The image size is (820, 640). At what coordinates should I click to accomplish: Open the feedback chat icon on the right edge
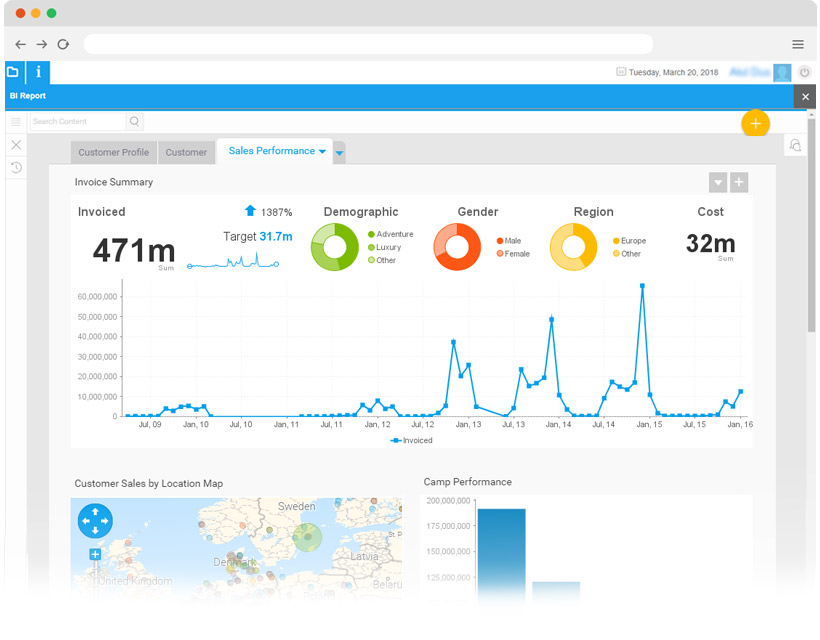[795, 146]
